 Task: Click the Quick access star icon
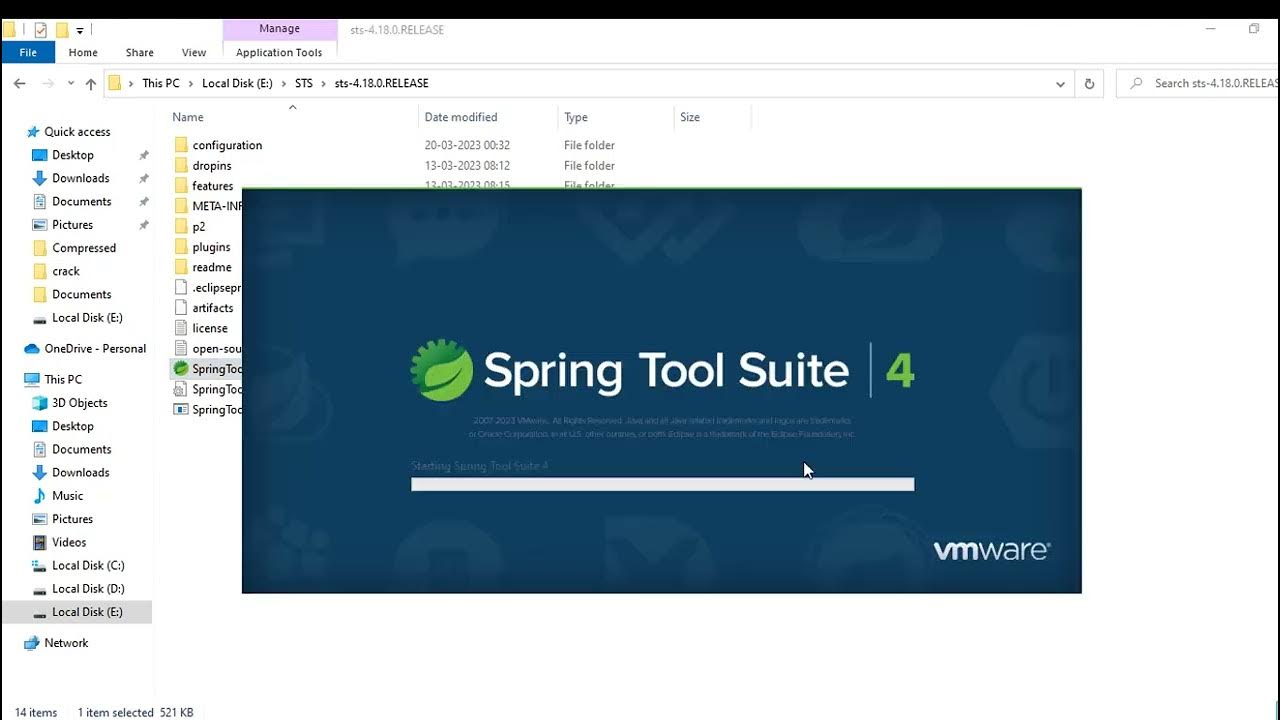tap(32, 132)
